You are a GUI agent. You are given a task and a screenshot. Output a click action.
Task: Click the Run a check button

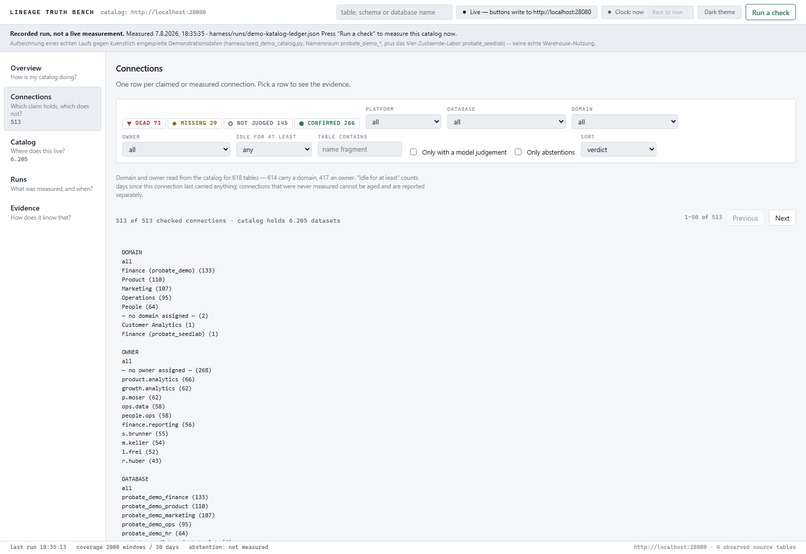(x=770, y=12)
